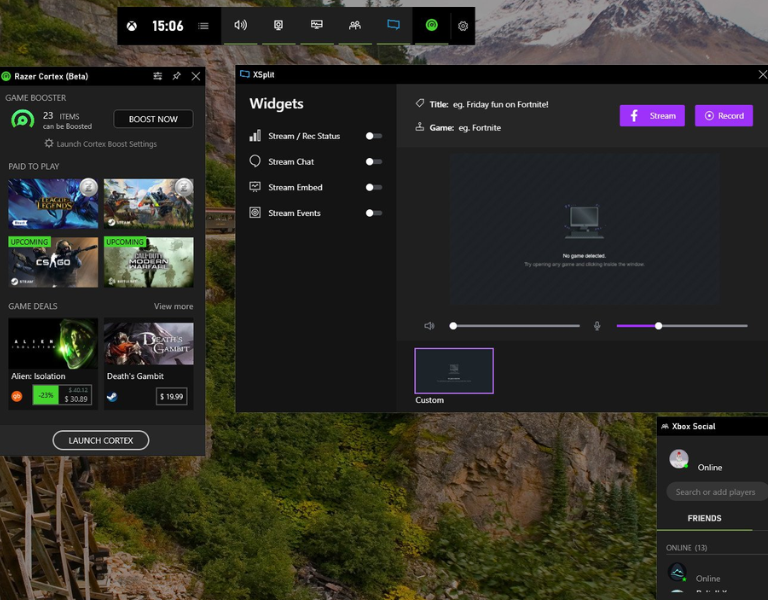Select the Razer Cortex icon on Game Bar
The height and width of the screenshot is (600, 768).
(x=432, y=25)
